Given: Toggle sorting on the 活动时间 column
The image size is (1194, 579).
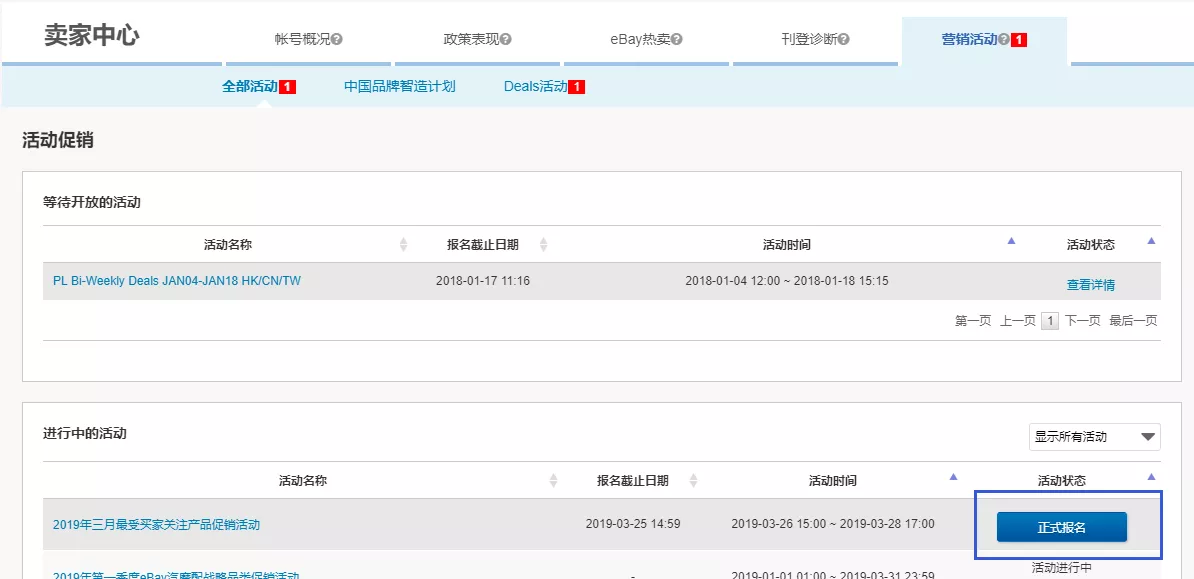Looking at the screenshot, I should tap(1012, 242).
